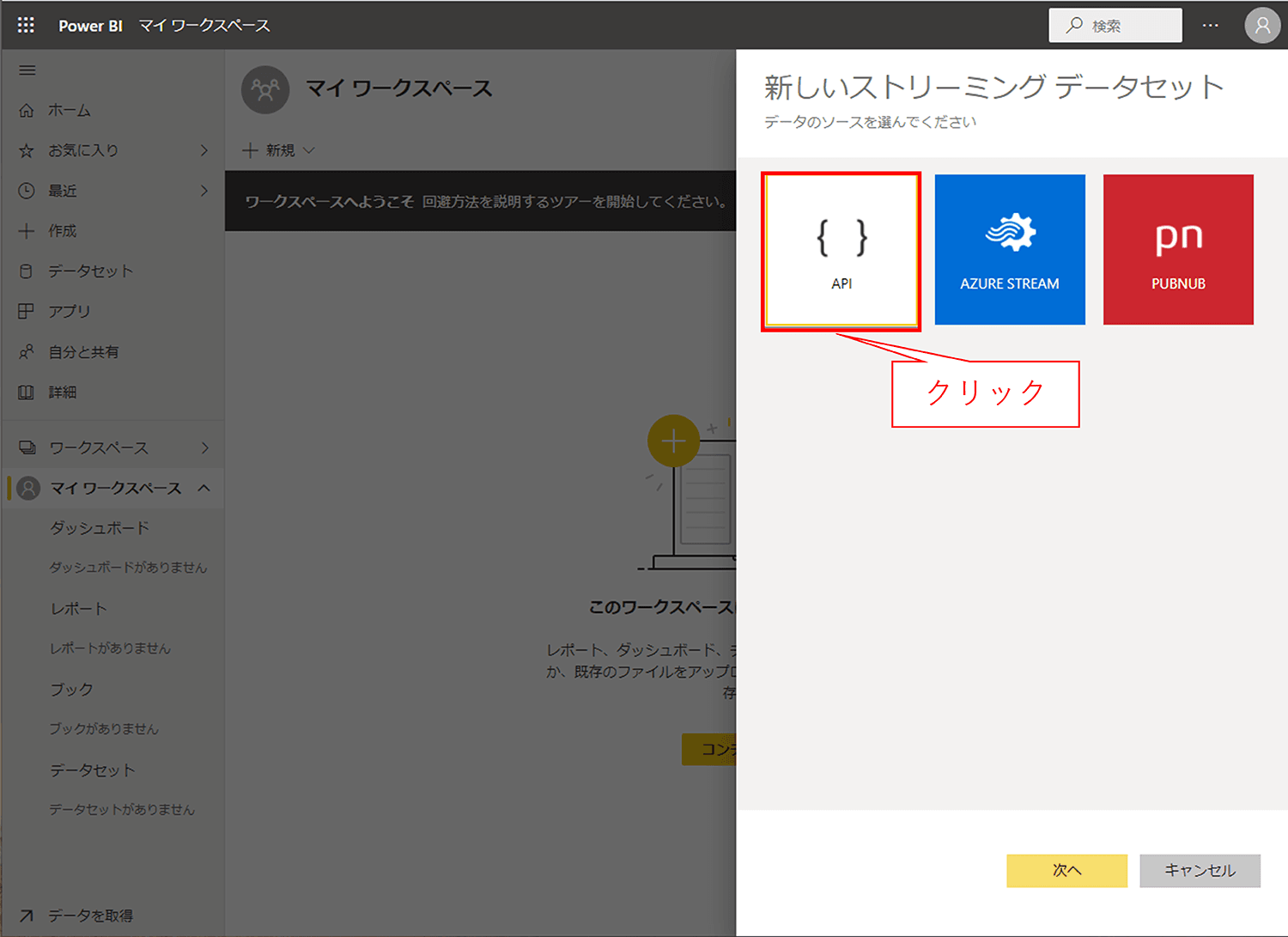The image size is (1288, 937).
Task: Click the workspace welcome banner text
Action: pos(487,202)
